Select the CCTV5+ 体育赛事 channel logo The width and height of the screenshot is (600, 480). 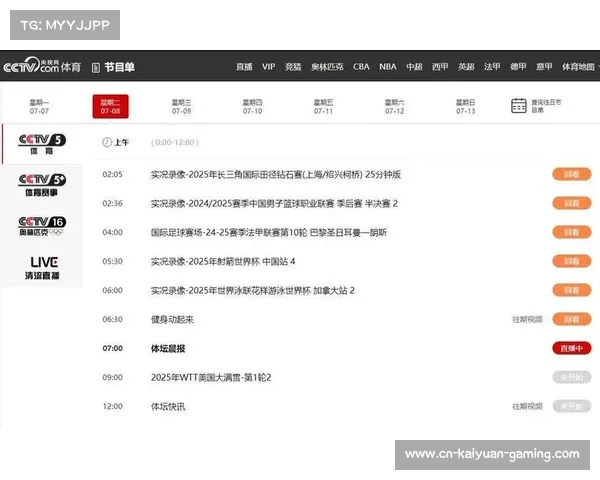[x=42, y=185]
